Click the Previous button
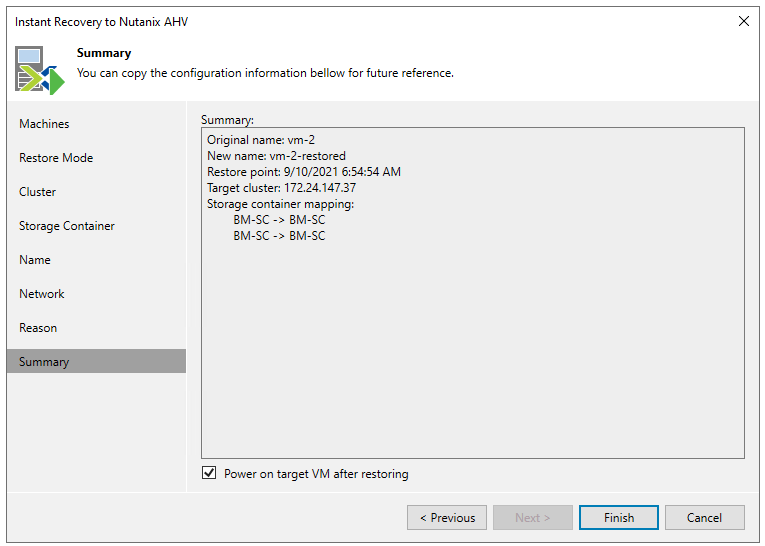The image size is (765, 546). (x=447, y=518)
